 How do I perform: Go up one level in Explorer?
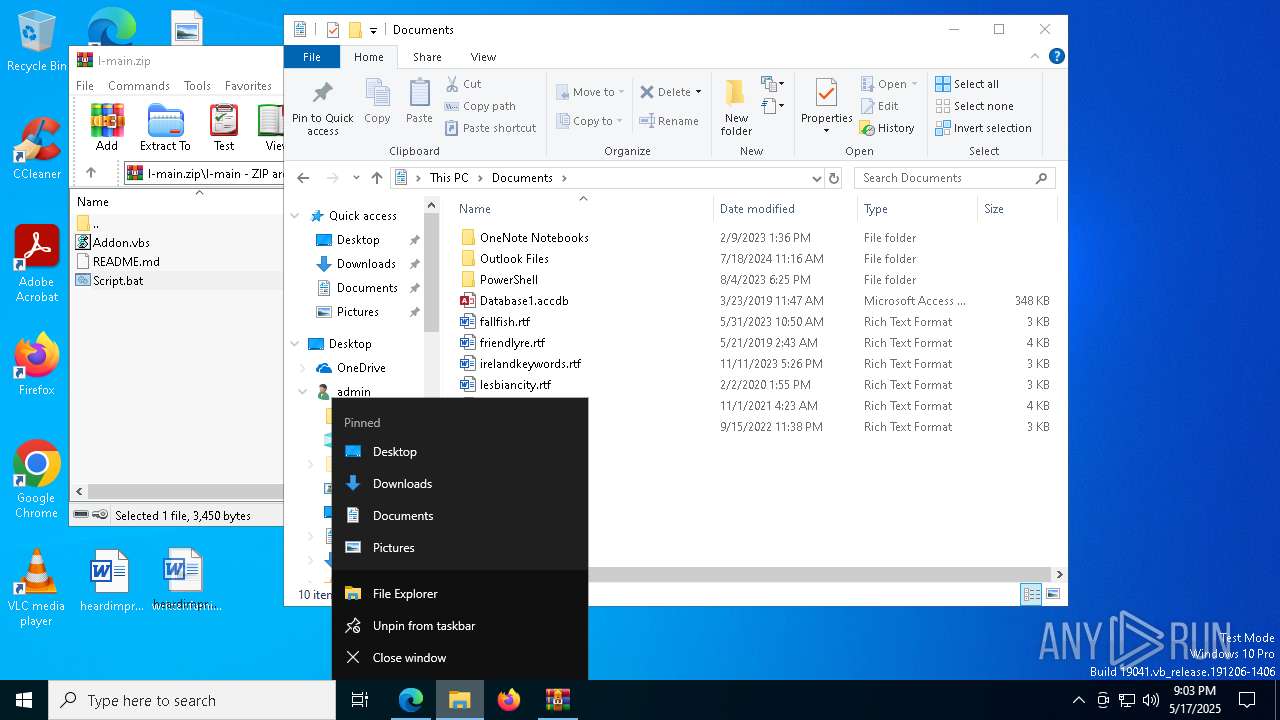coord(377,178)
